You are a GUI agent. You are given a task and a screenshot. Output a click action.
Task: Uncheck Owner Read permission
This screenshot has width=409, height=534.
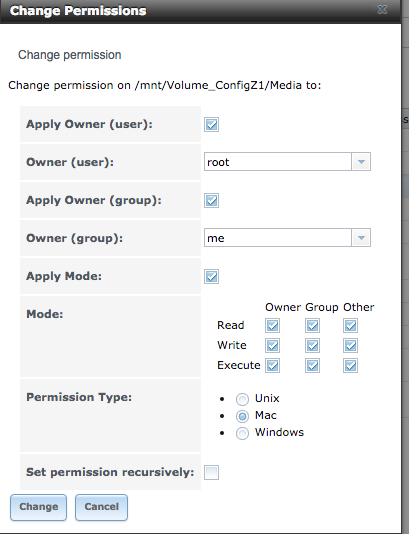click(272, 326)
